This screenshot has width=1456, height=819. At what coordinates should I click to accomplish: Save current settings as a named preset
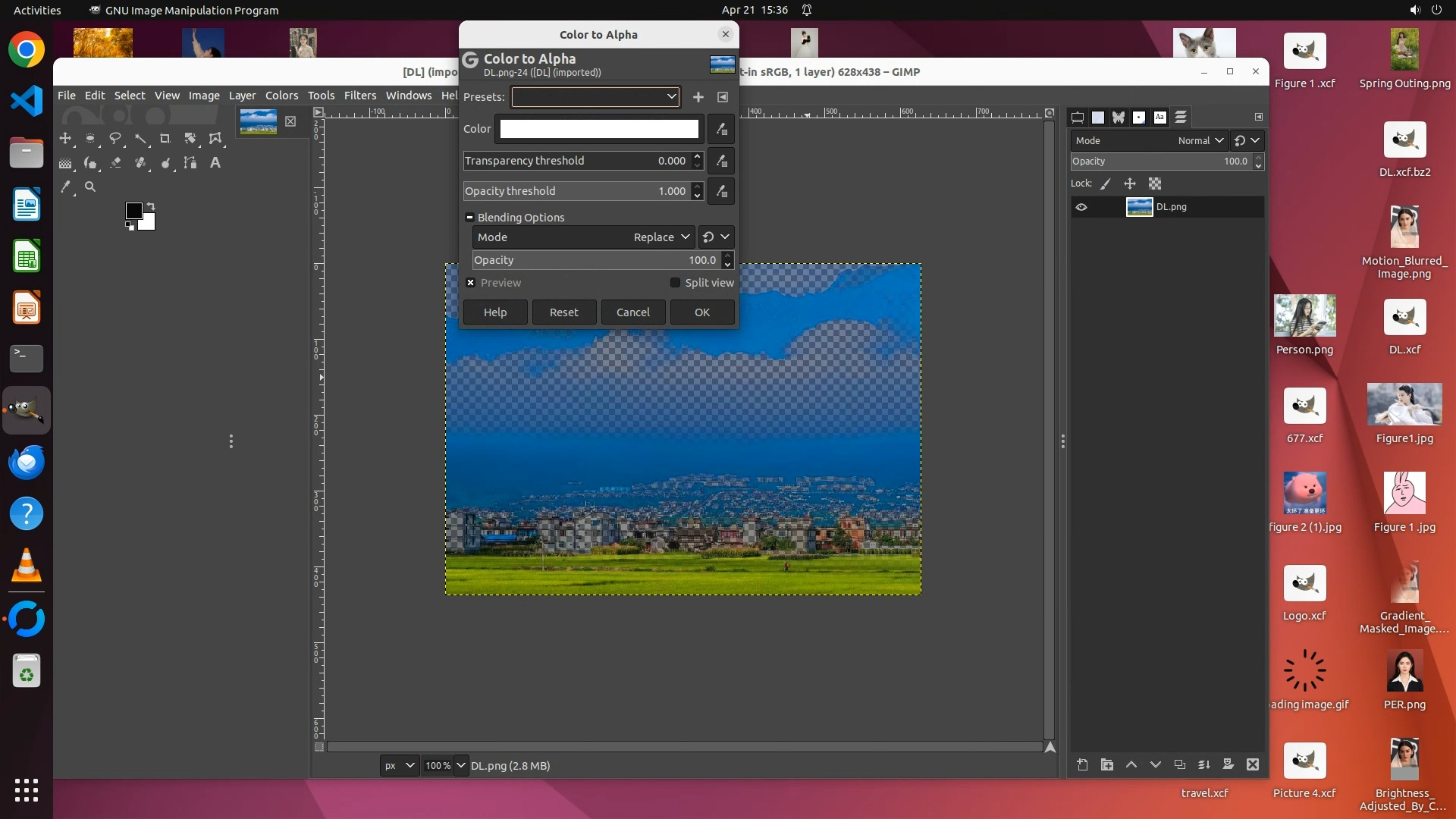(698, 97)
